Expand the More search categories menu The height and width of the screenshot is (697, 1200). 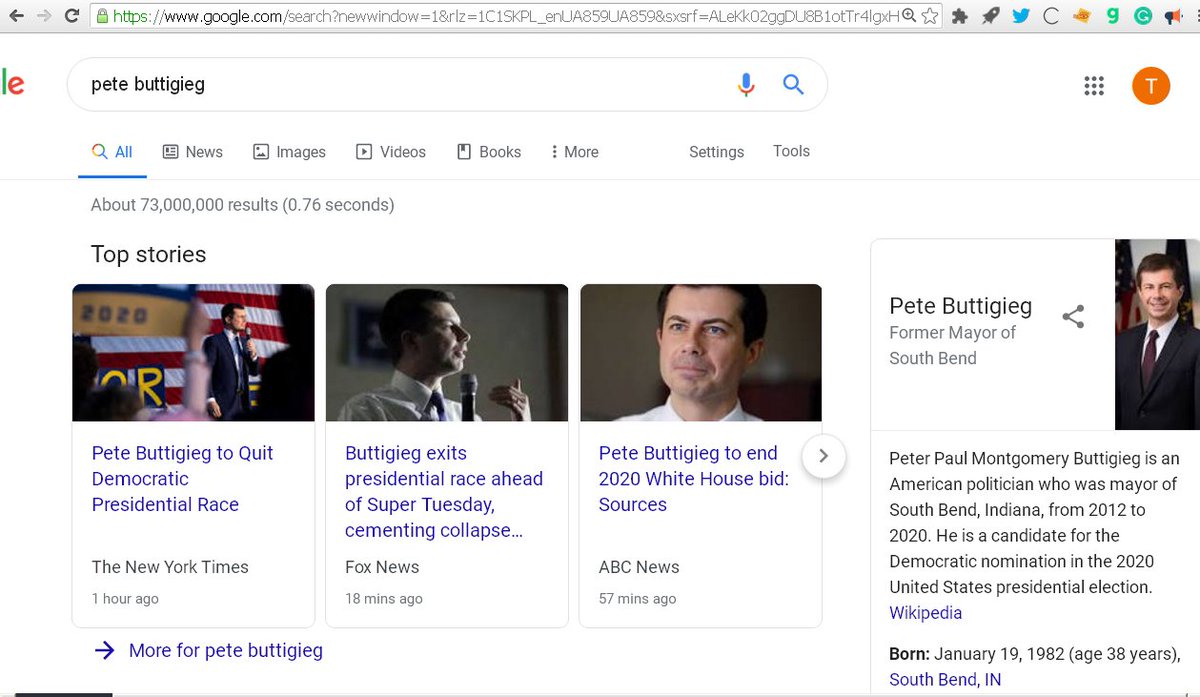[x=575, y=152]
